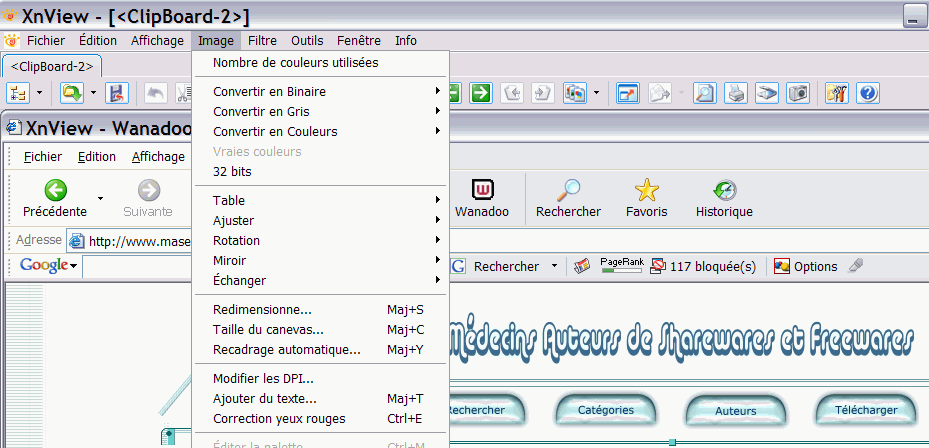
Task: Click the Scanner acquire icon
Action: (x=767, y=93)
